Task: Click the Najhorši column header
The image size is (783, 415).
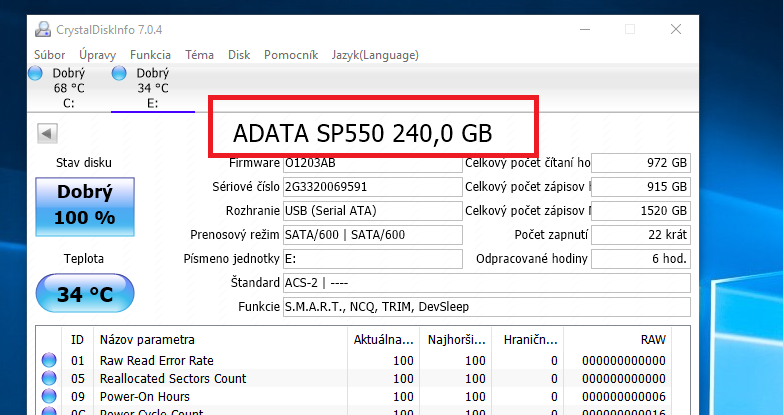Action: 456,340
